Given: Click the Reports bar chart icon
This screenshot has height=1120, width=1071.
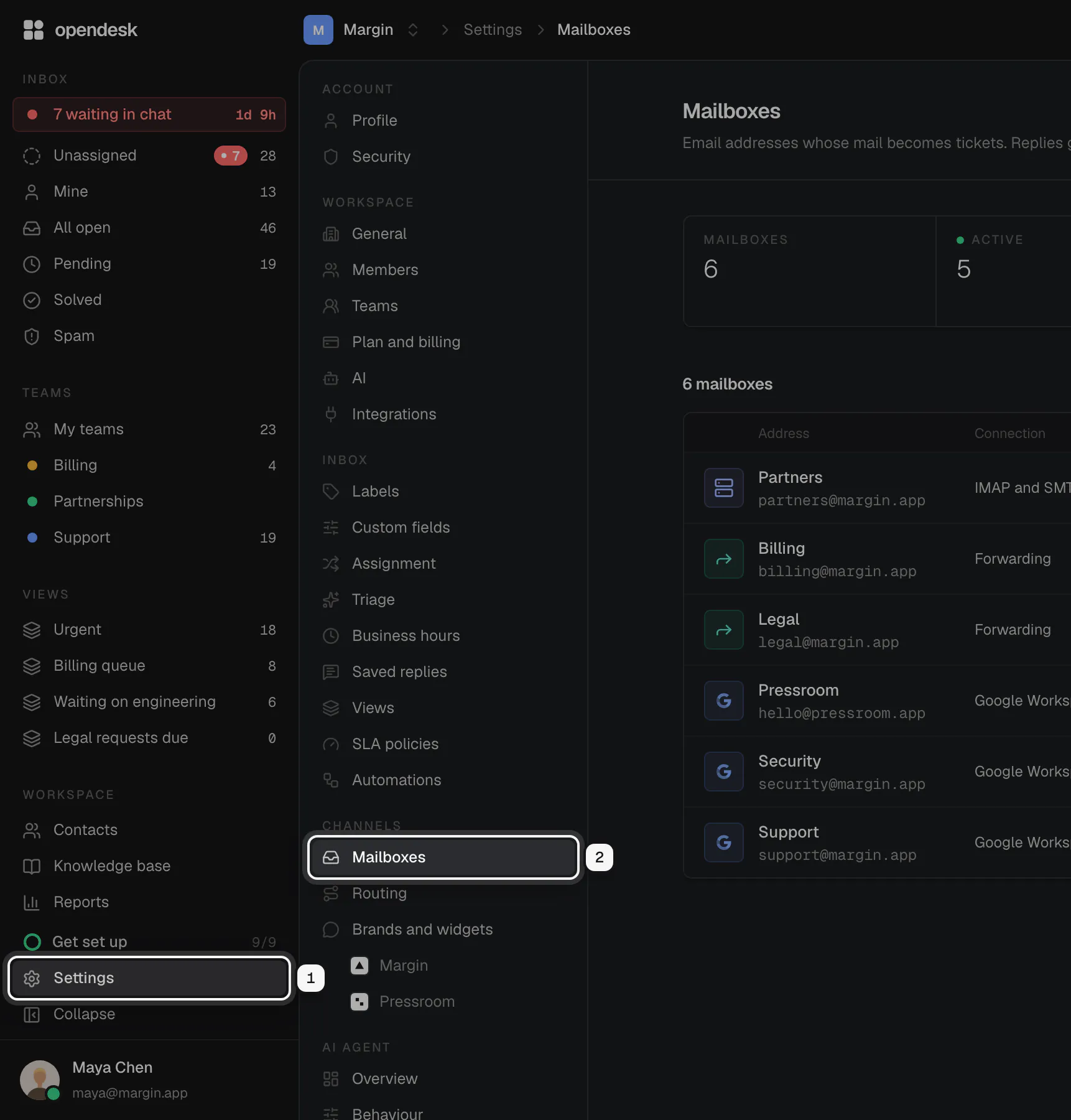Looking at the screenshot, I should (32, 902).
